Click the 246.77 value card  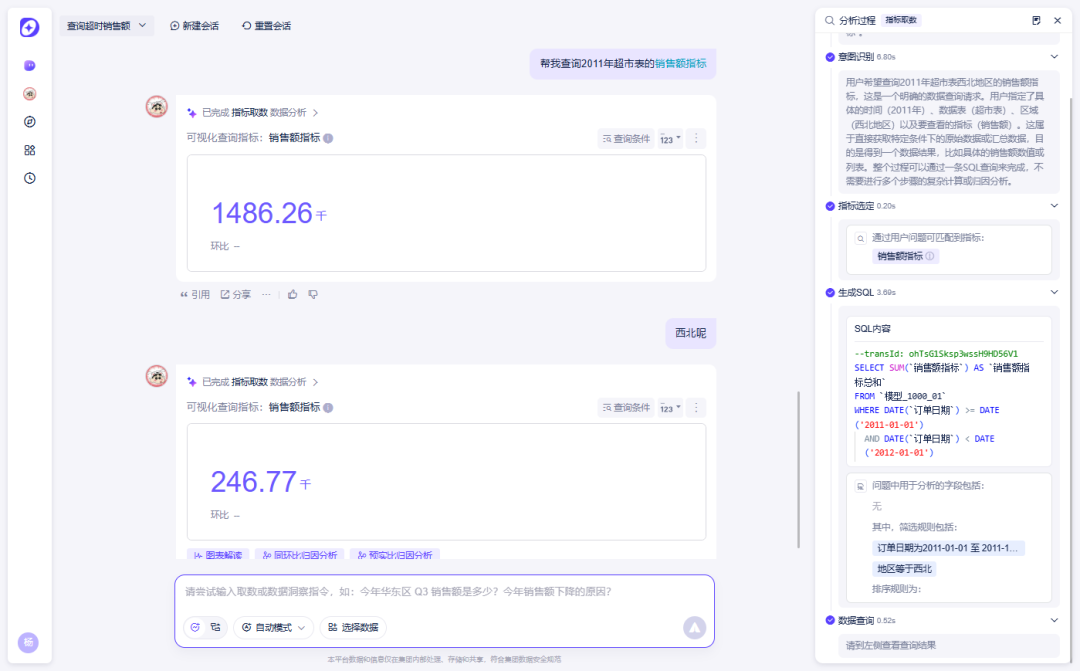click(446, 482)
